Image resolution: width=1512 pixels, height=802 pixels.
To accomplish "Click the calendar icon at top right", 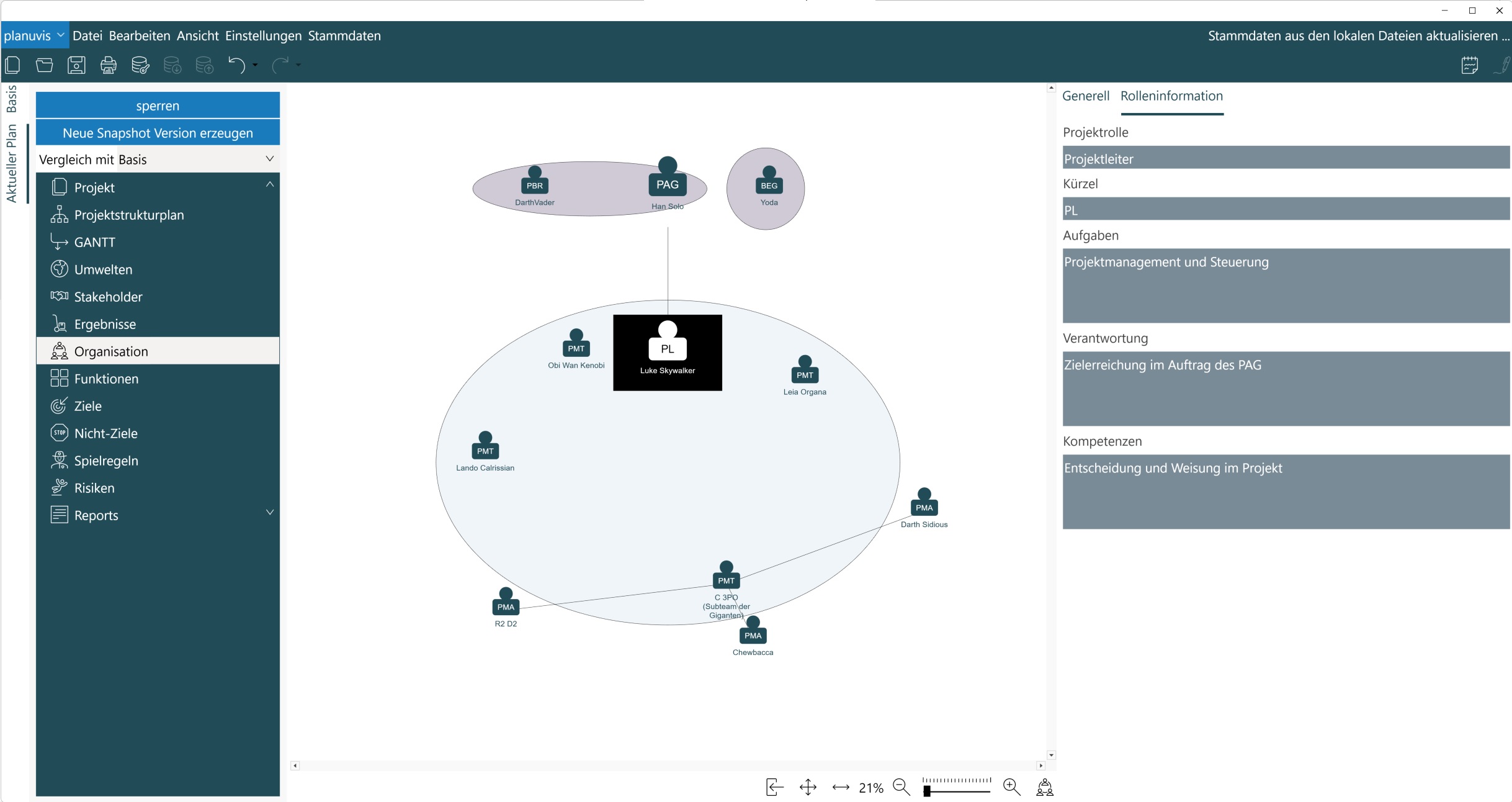I will point(1469,65).
